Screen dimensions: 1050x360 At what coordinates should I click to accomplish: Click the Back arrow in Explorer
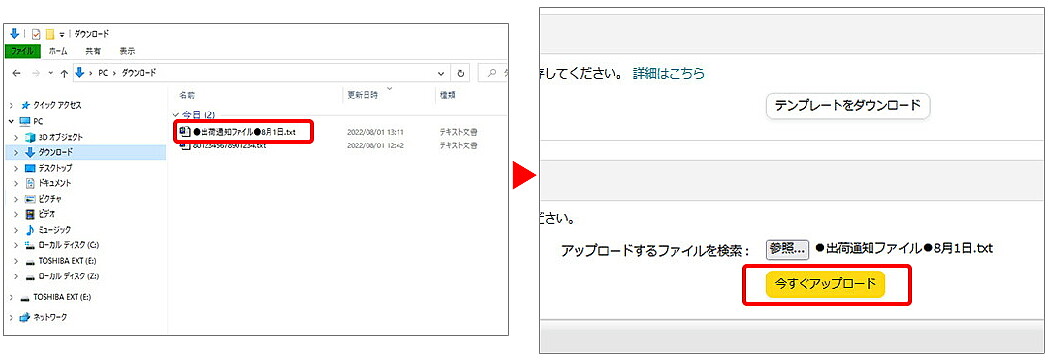pos(16,74)
